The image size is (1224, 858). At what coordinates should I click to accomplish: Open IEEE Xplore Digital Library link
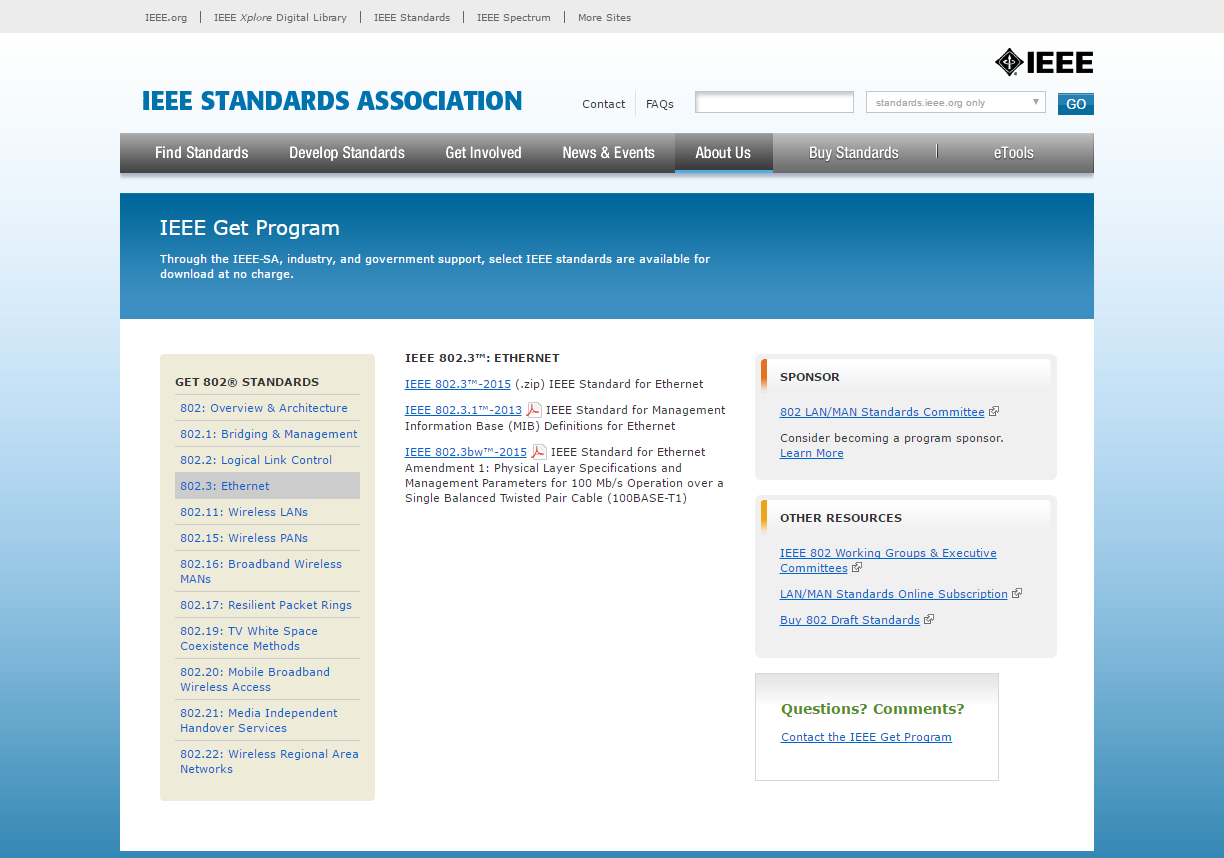280,17
